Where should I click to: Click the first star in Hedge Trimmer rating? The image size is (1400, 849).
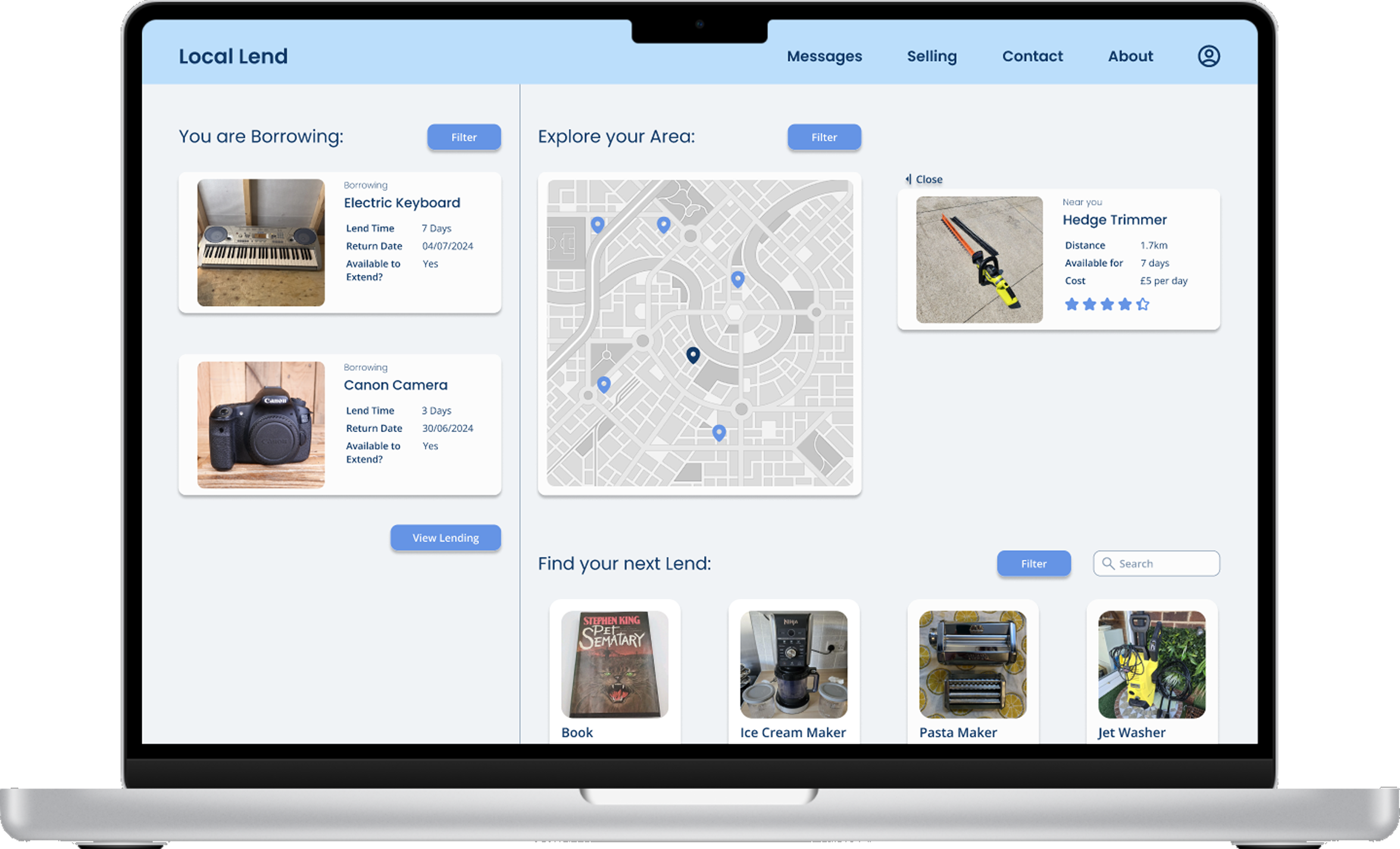1071,305
